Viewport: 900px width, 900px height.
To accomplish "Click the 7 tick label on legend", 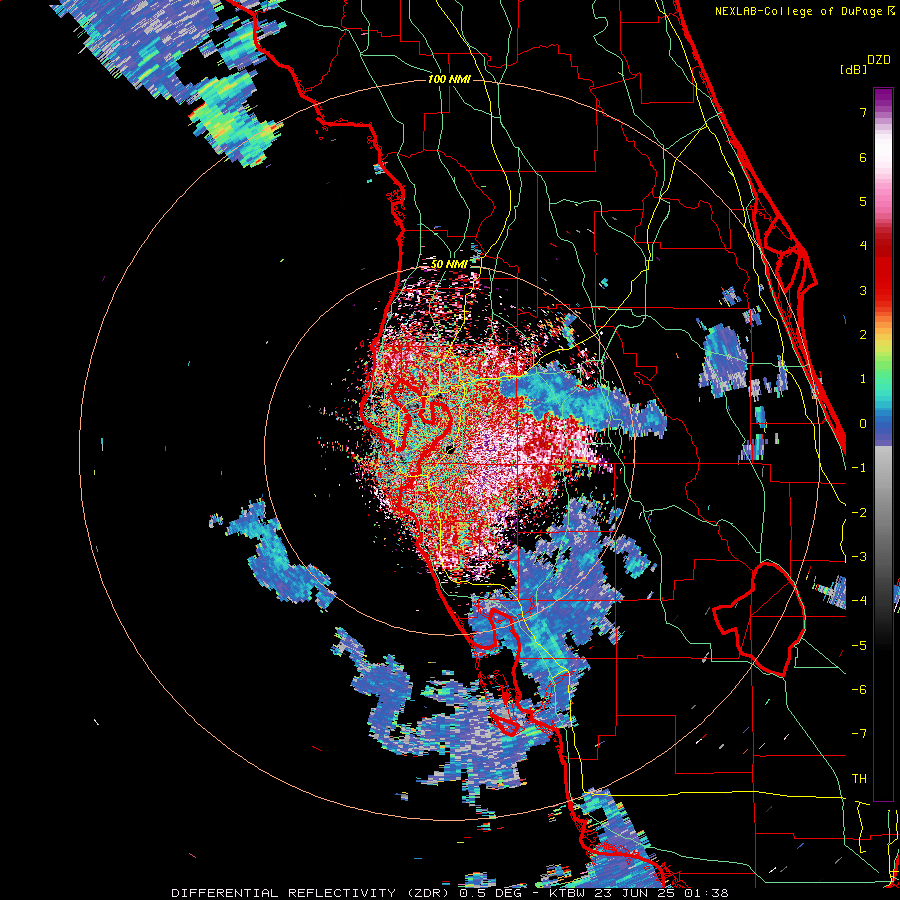I will click(863, 112).
